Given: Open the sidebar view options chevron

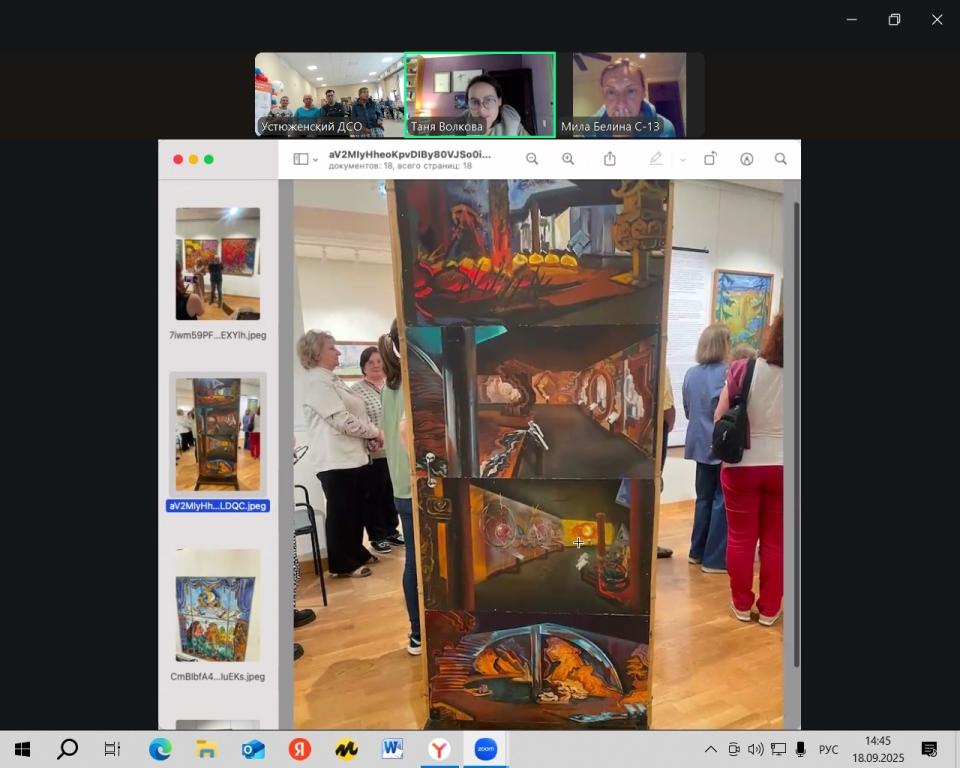Looking at the screenshot, I should tap(315, 160).
